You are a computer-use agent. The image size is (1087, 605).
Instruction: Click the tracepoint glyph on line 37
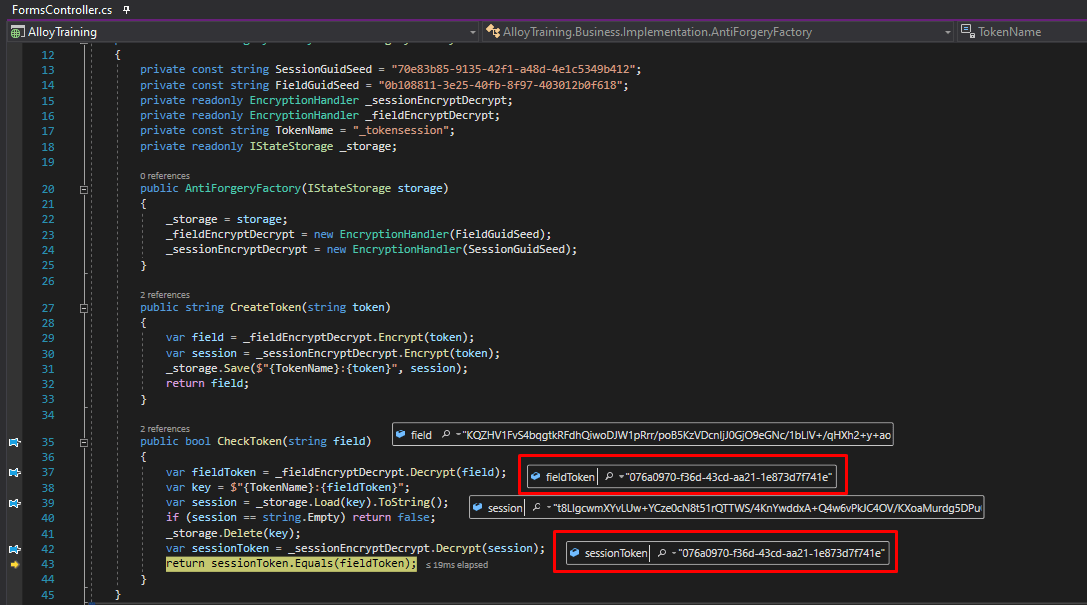click(x=15, y=473)
